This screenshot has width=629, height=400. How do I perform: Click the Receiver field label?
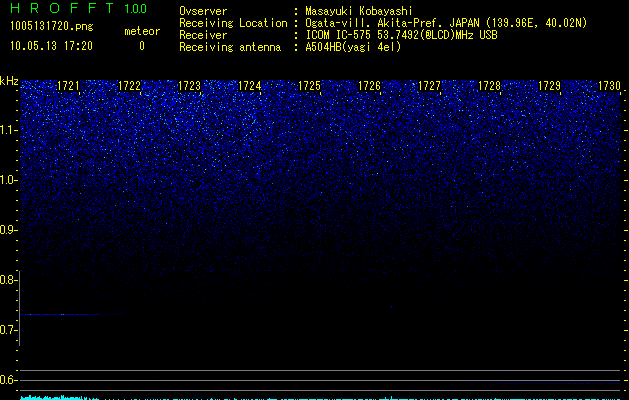click(203, 35)
